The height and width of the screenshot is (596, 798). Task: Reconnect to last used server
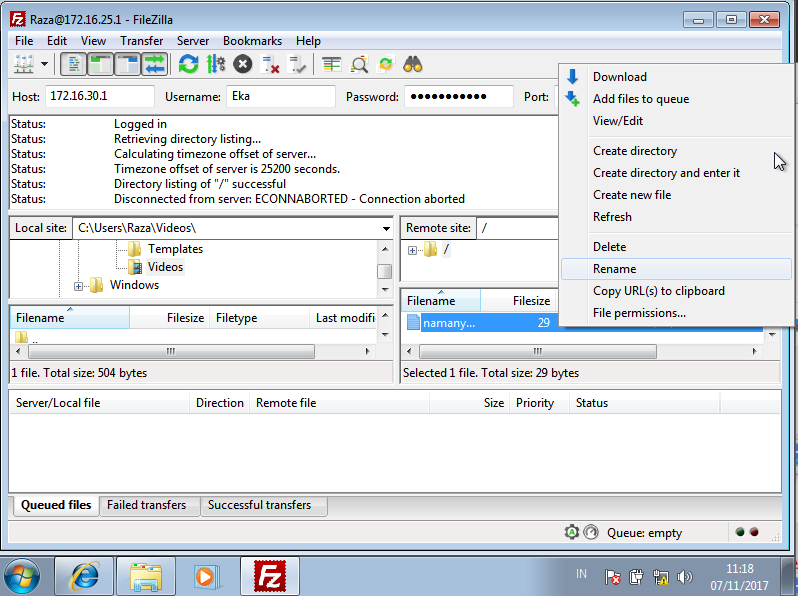coord(297,64)
